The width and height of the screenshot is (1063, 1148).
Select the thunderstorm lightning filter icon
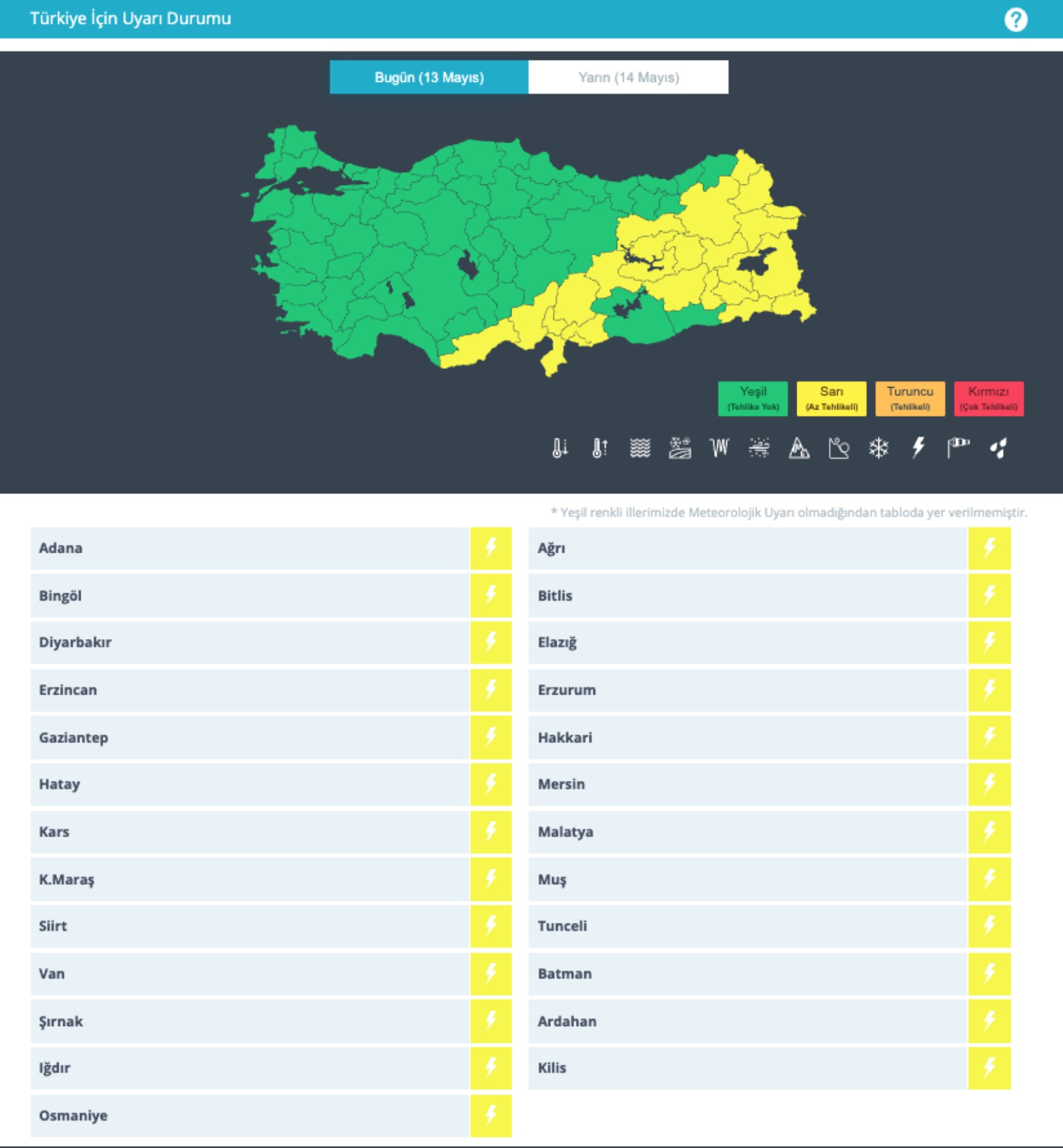[918, 448]
